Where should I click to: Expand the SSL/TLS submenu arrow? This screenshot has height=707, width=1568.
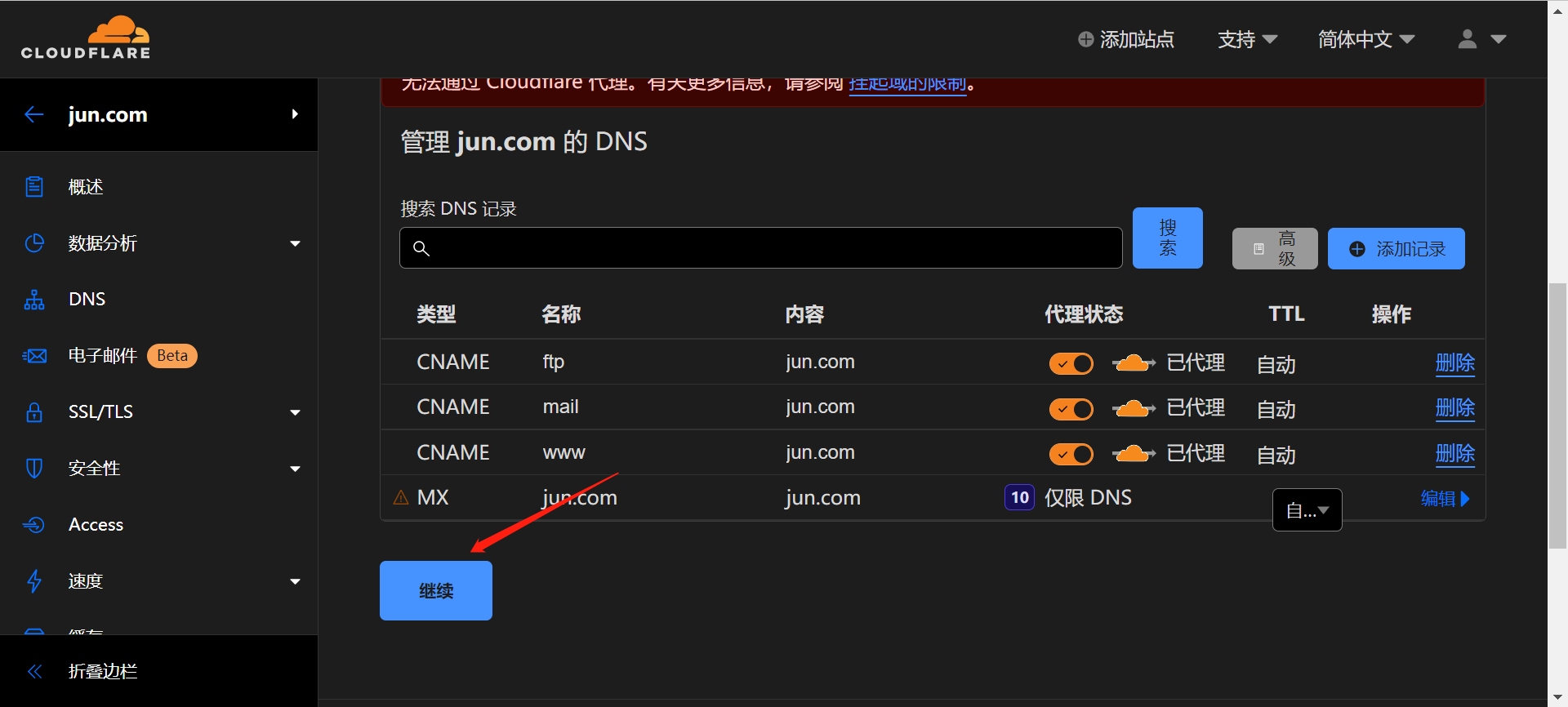(x=295, y=412)
